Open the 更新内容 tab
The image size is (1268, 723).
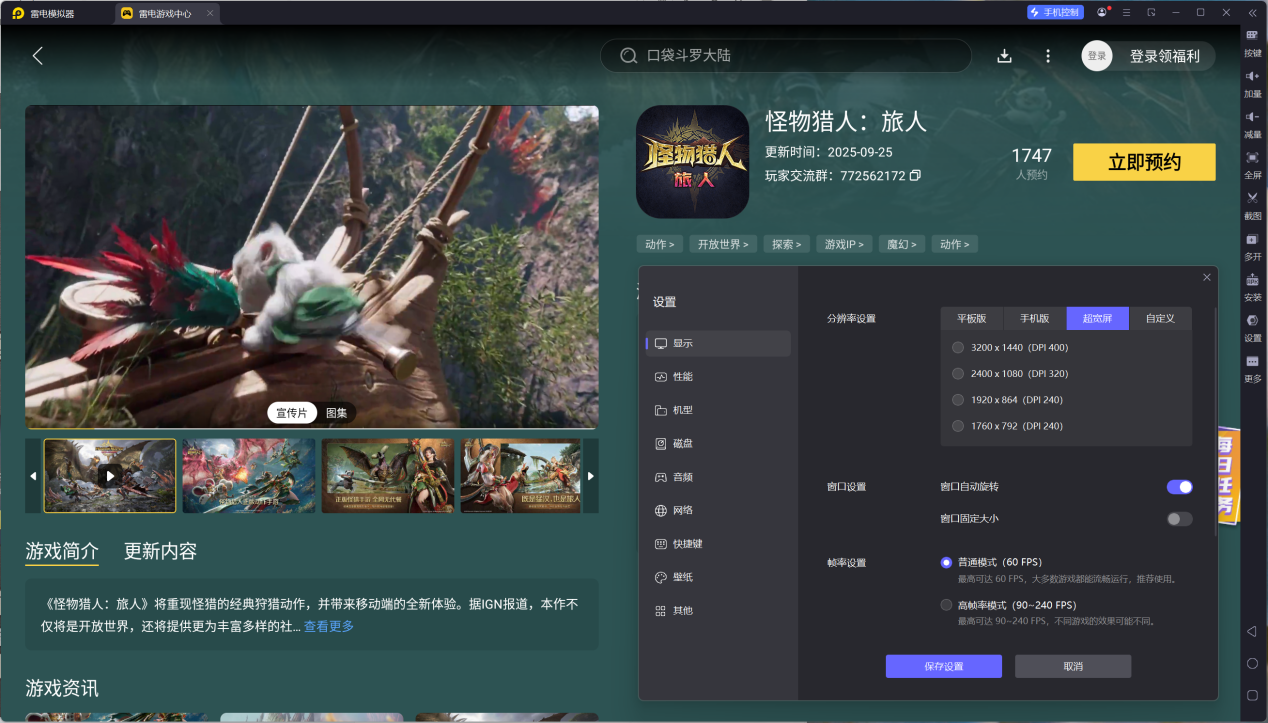coord(160,551)
